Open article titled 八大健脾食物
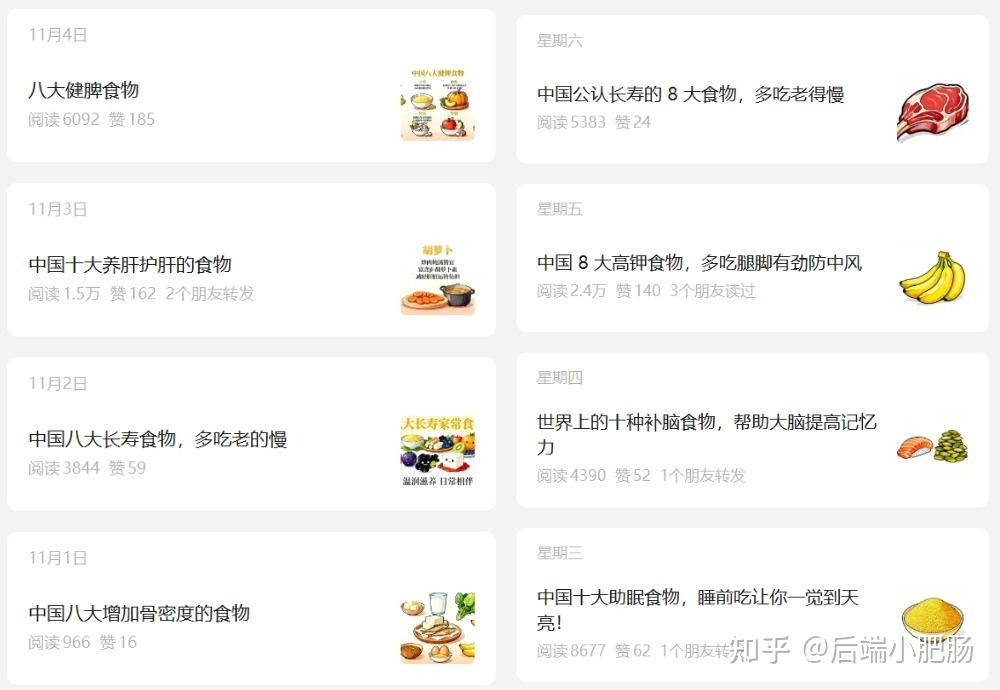Image resolution: width=1000 pixels, height=690 pixels. (84, 90)
